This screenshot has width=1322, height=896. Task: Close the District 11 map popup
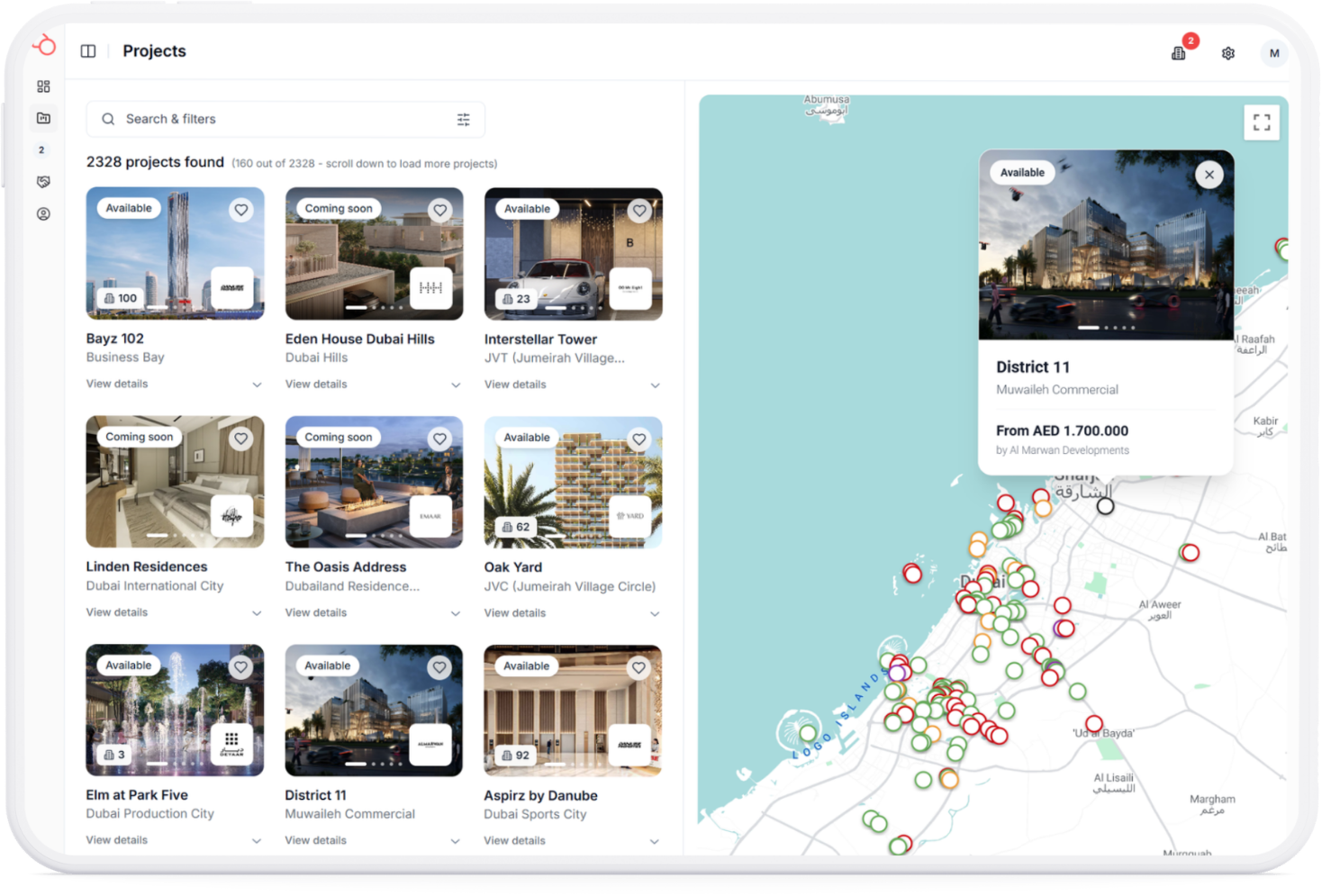1209,175
